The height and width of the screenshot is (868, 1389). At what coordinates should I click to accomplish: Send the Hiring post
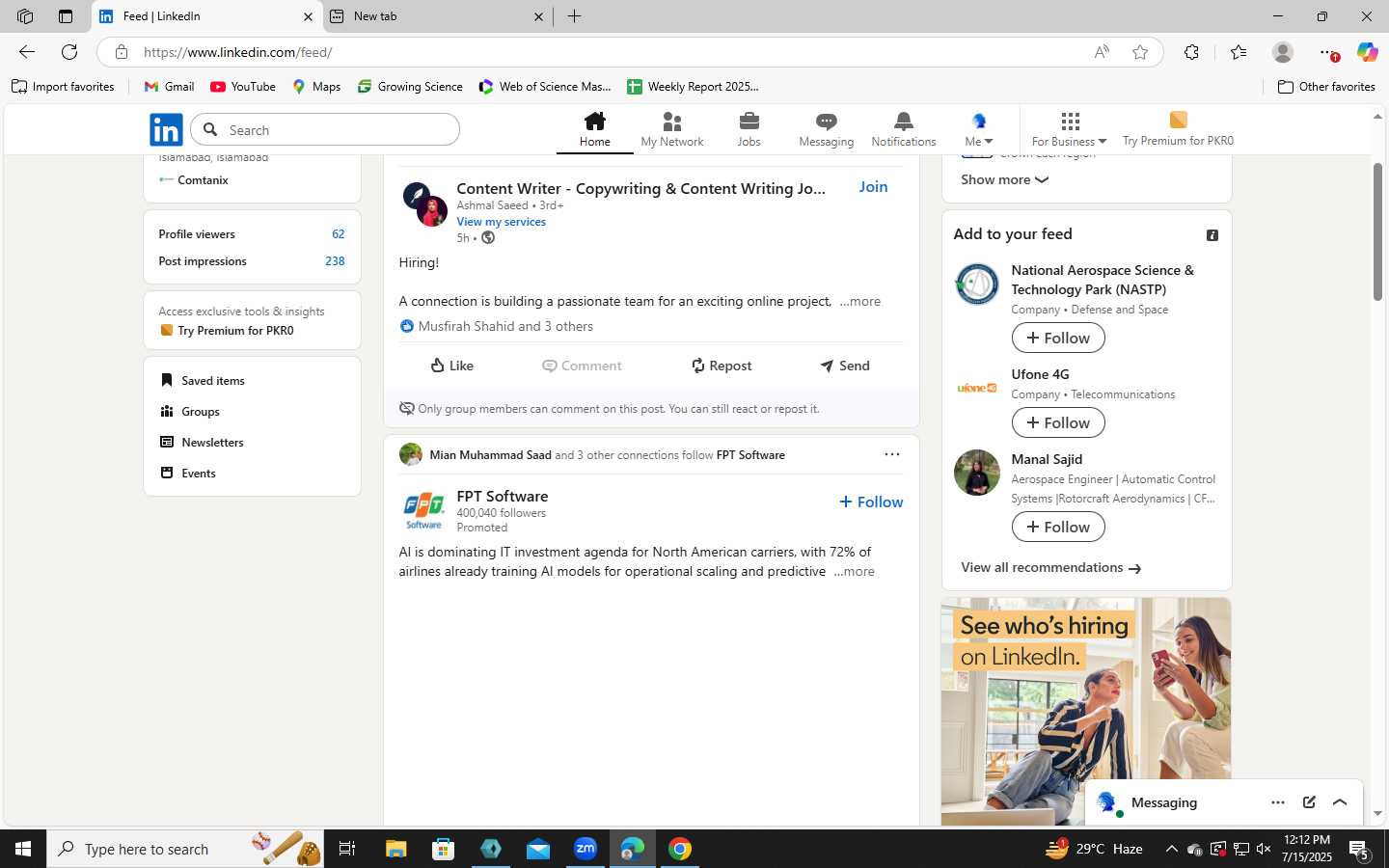845,366
